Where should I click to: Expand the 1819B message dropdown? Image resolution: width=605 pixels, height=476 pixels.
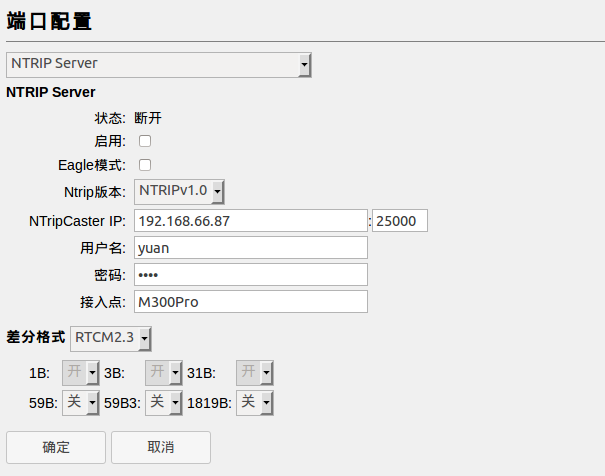coord(254,402)
